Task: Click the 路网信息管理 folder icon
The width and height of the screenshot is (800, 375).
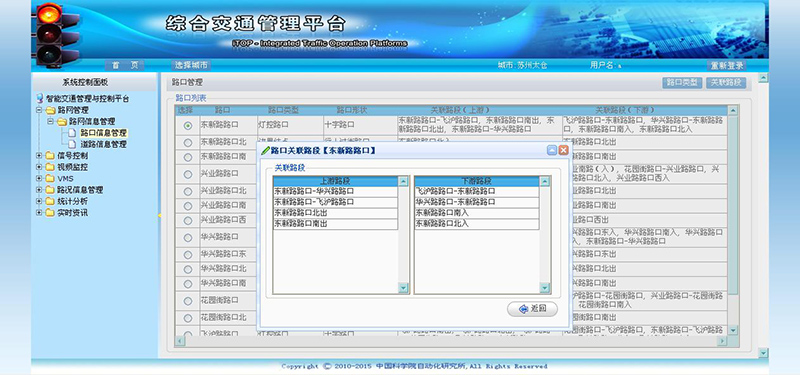Action: (61, 121)
